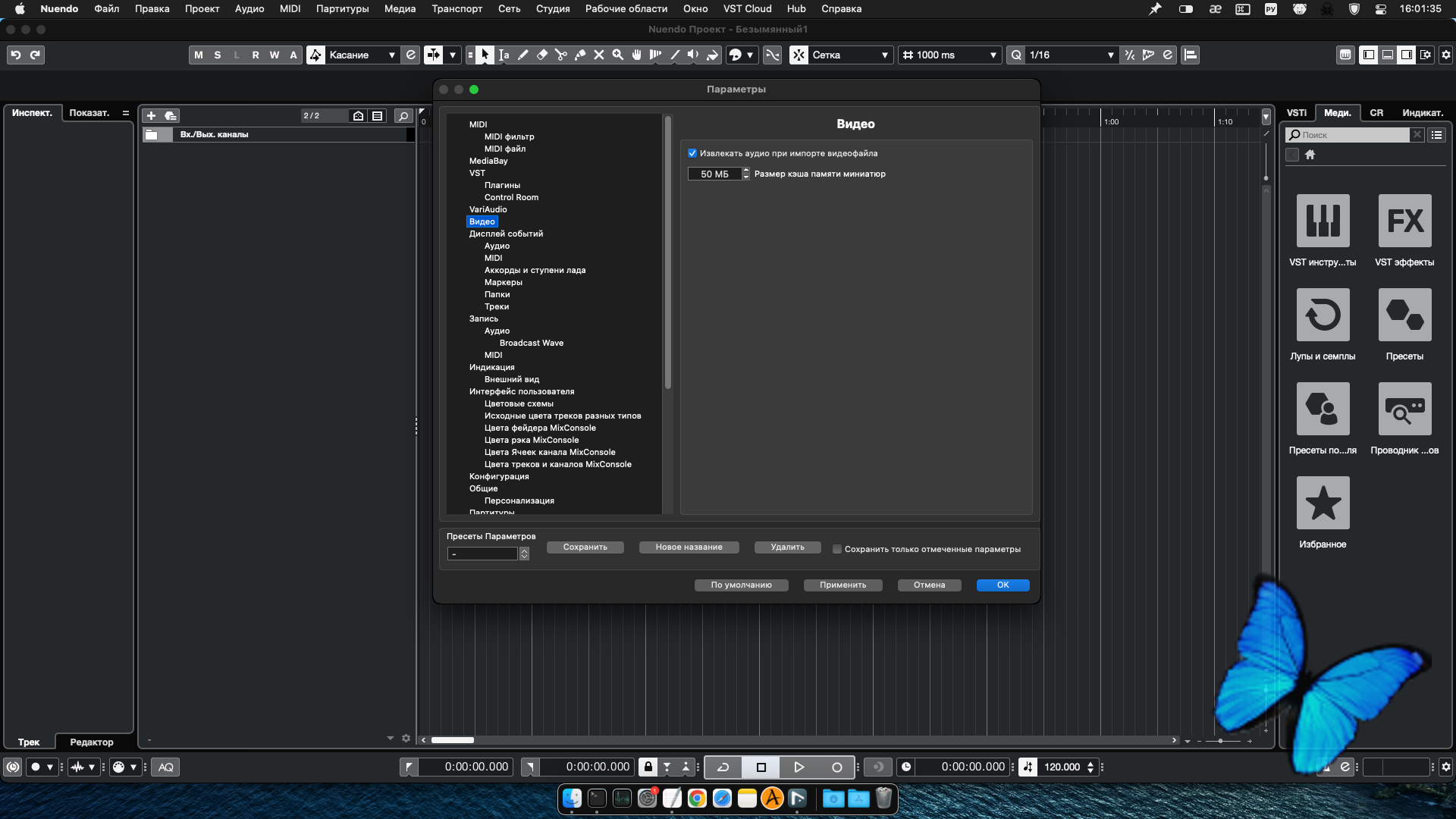Click the media rack Home icon
1456x819 pixels.
tap(1310, 155)
